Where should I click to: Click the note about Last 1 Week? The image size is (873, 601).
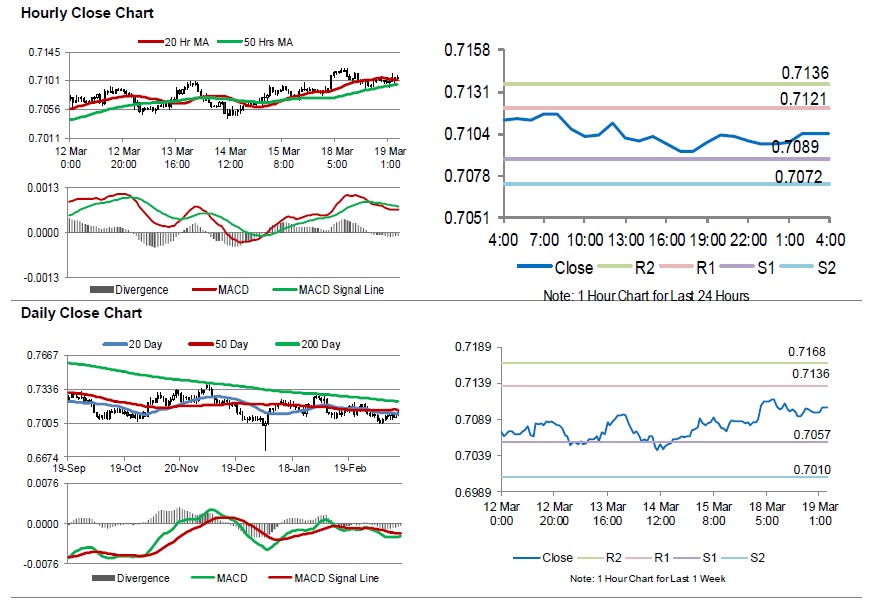tap(646, 580)
